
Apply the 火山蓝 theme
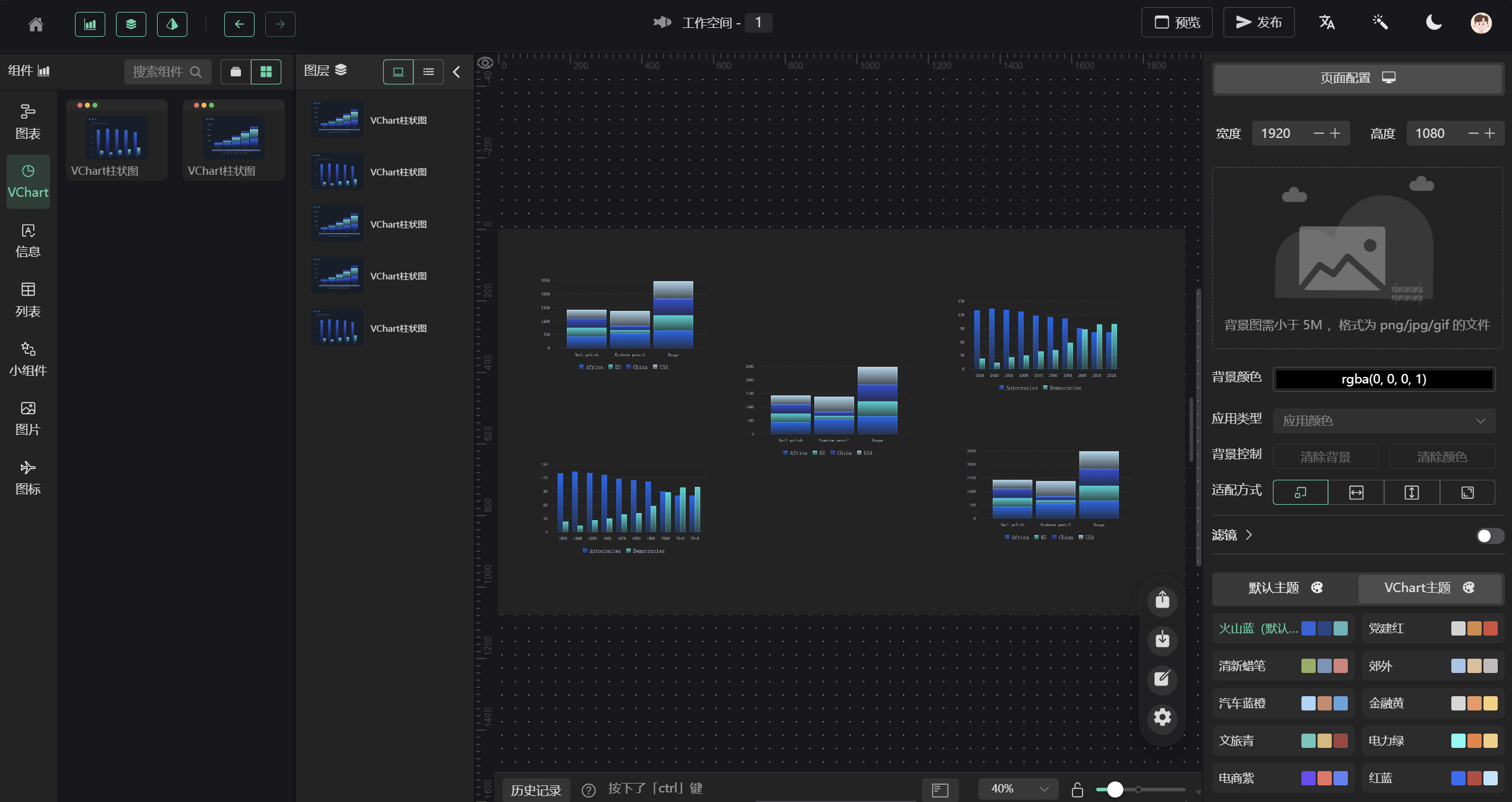tap(1284, 628)
